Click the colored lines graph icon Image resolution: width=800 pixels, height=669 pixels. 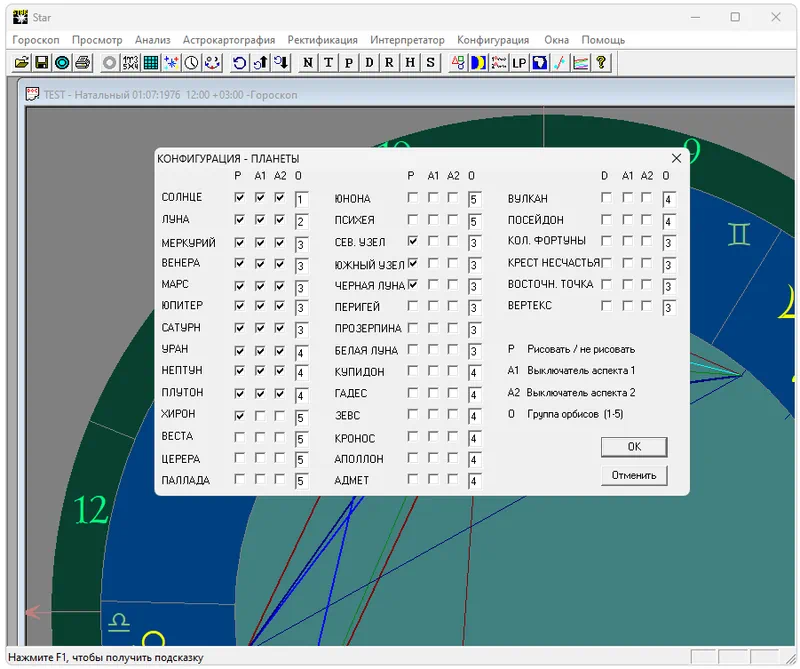pos(580,63)
